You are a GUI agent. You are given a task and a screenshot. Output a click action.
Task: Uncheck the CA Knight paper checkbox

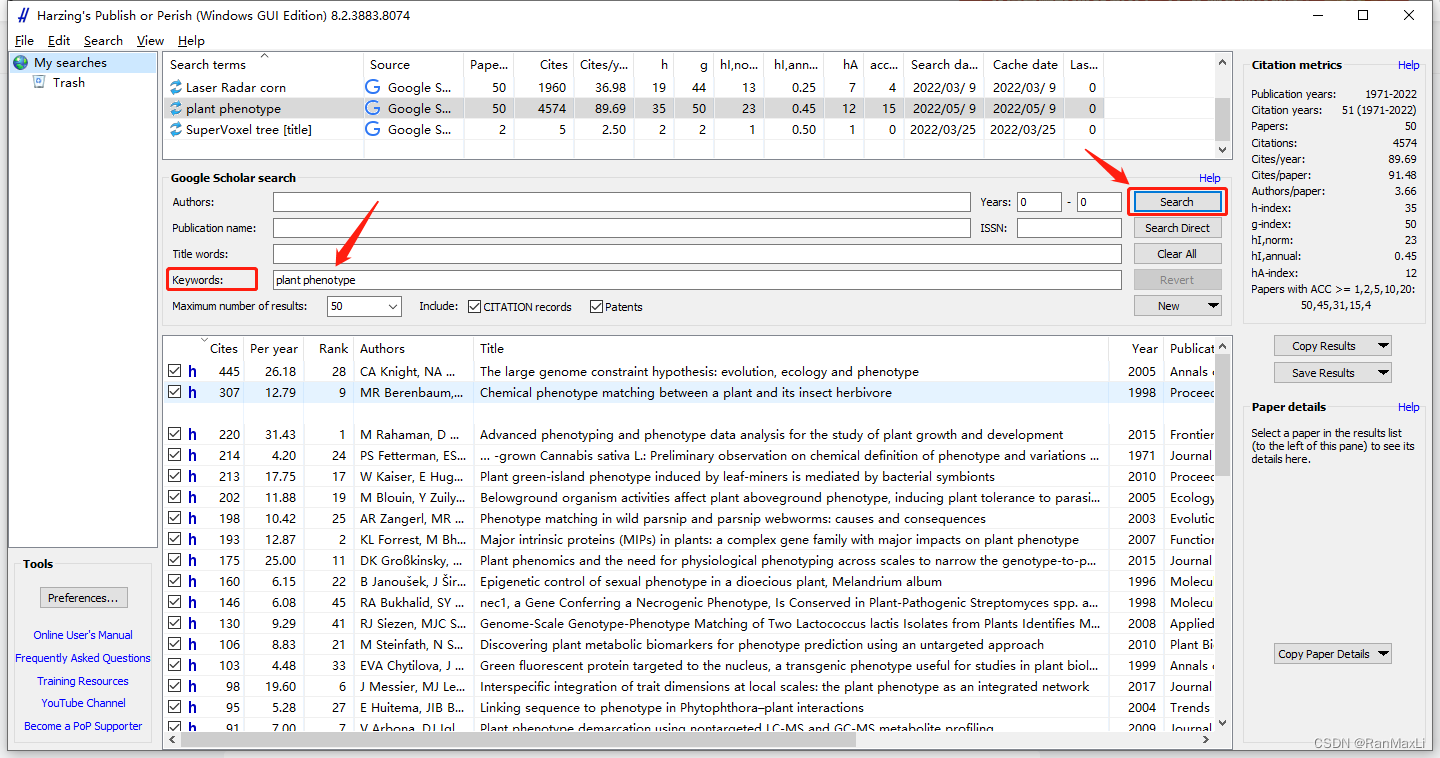point(175,371)
